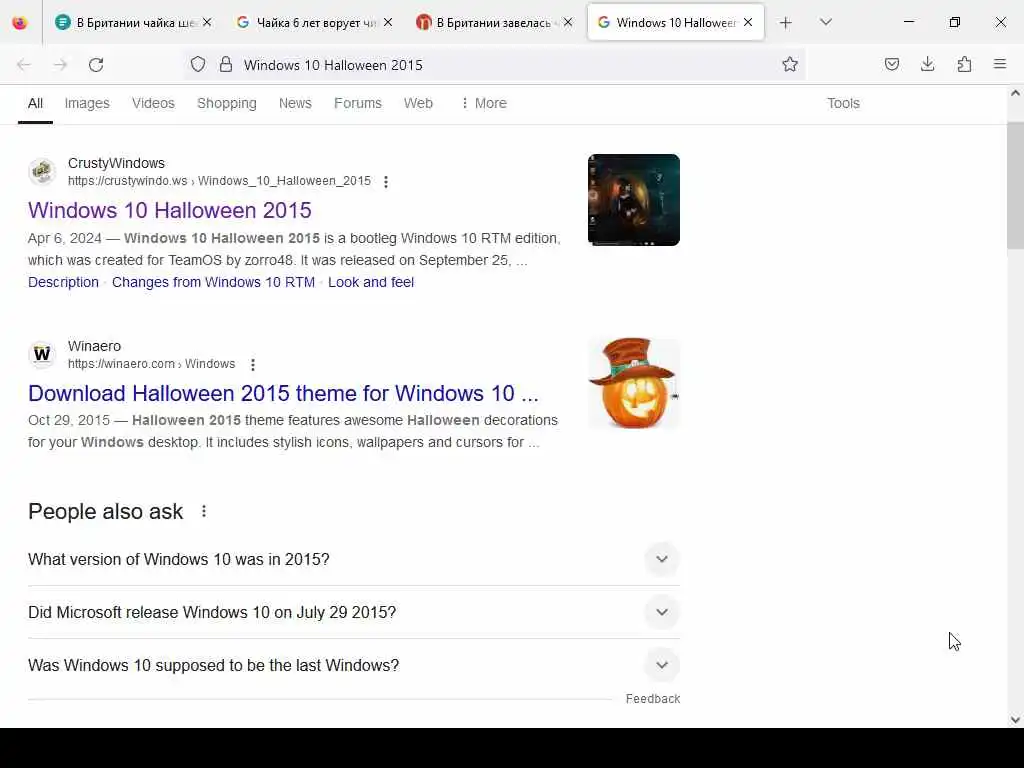Open the pumpkin thumbnail of Winaero result
Image resolution: width=1024 pixels, height=768 pixels.
click(x=633, y=383)
